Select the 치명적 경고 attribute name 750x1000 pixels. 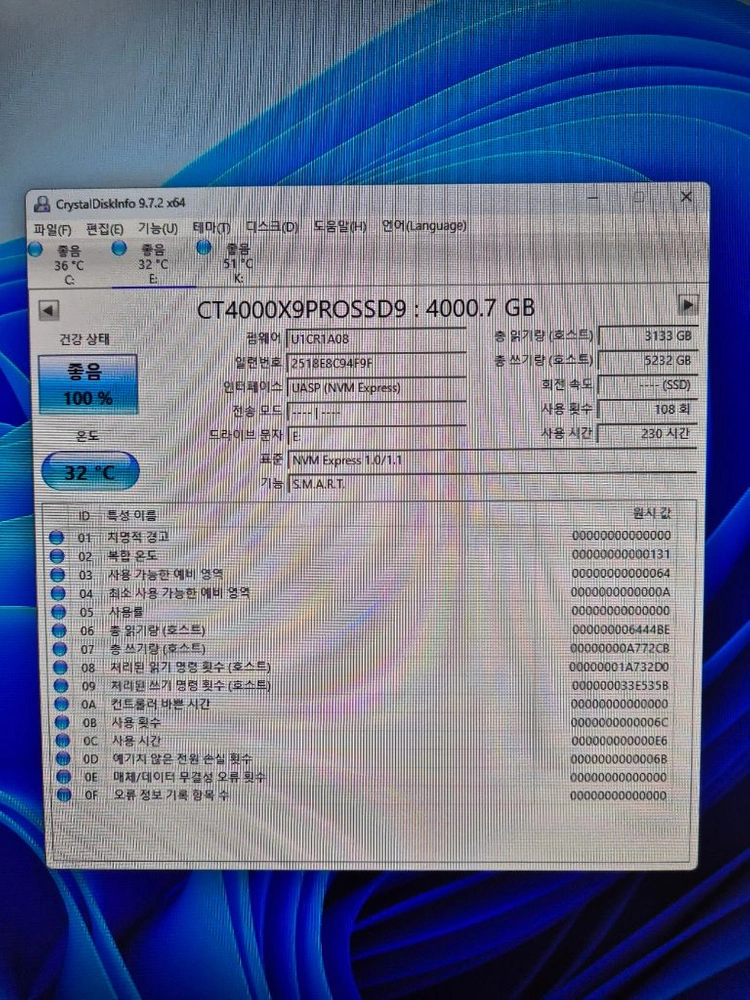tap(138, 537)
